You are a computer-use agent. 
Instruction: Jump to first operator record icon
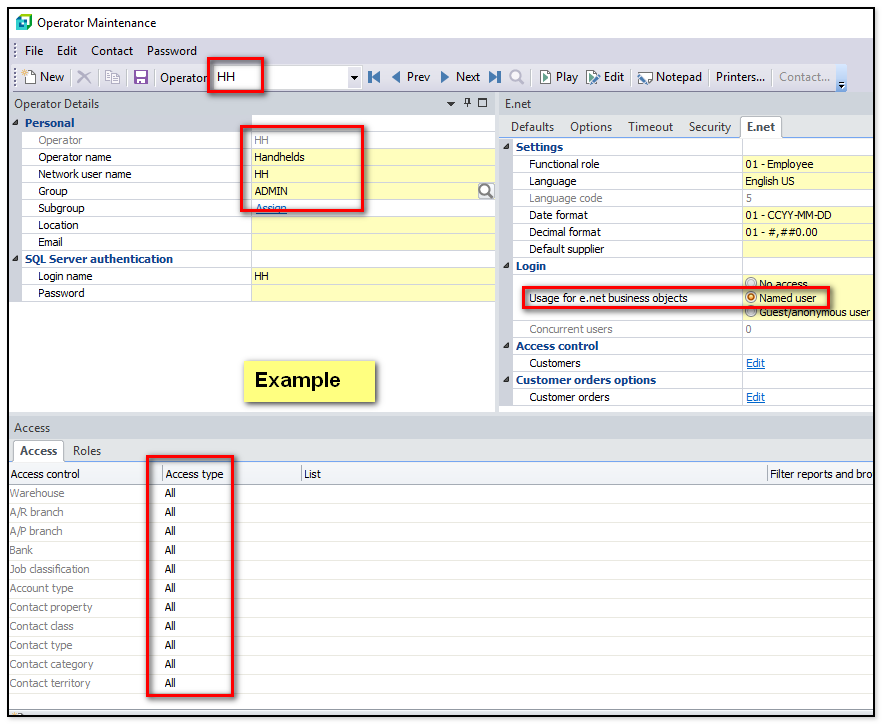tap(374, 77)
